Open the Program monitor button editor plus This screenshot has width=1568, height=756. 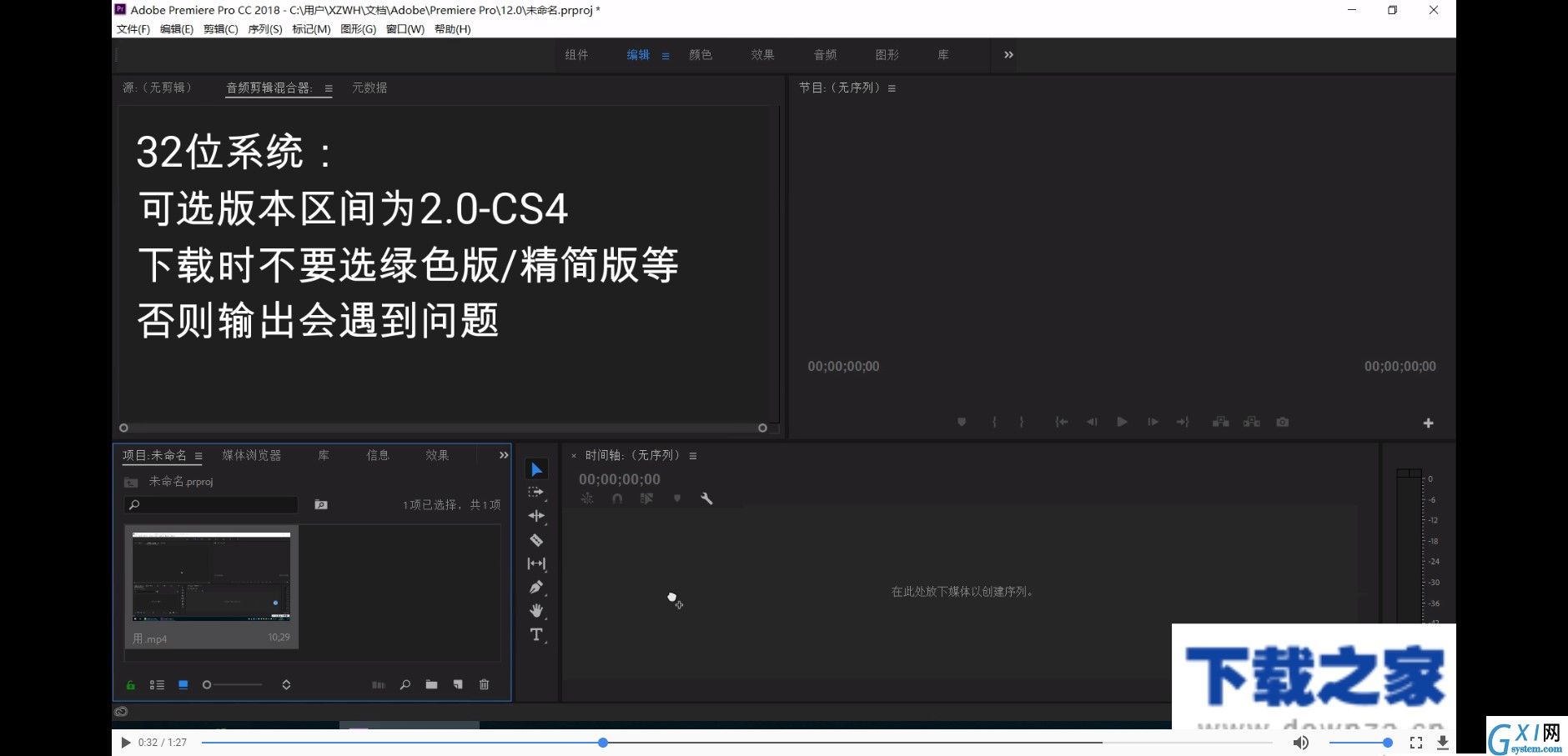1428,423
